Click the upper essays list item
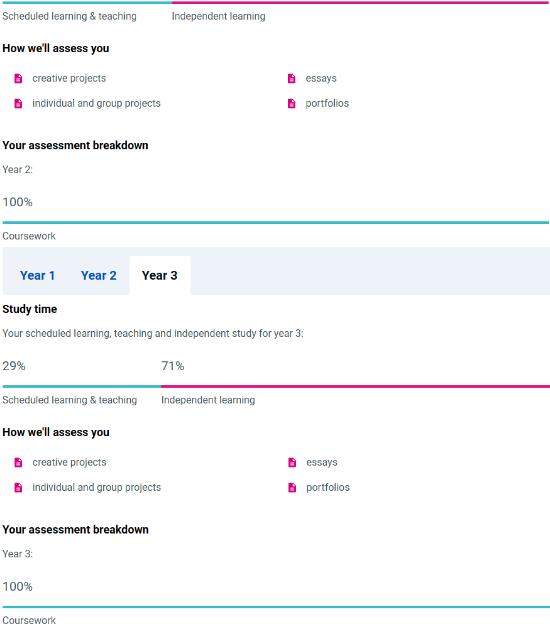Screen dimensions: 550x632 tap(312, 79)
